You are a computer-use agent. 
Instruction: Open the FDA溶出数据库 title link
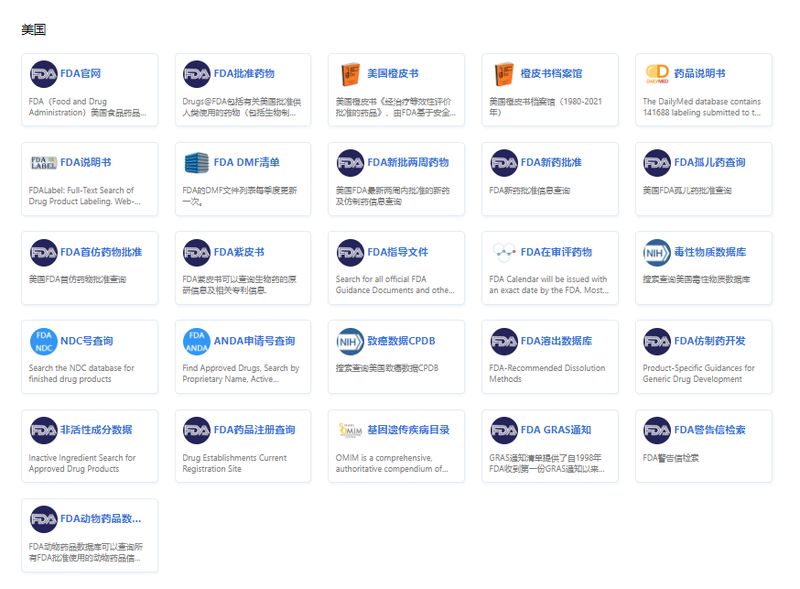point(556,341)
